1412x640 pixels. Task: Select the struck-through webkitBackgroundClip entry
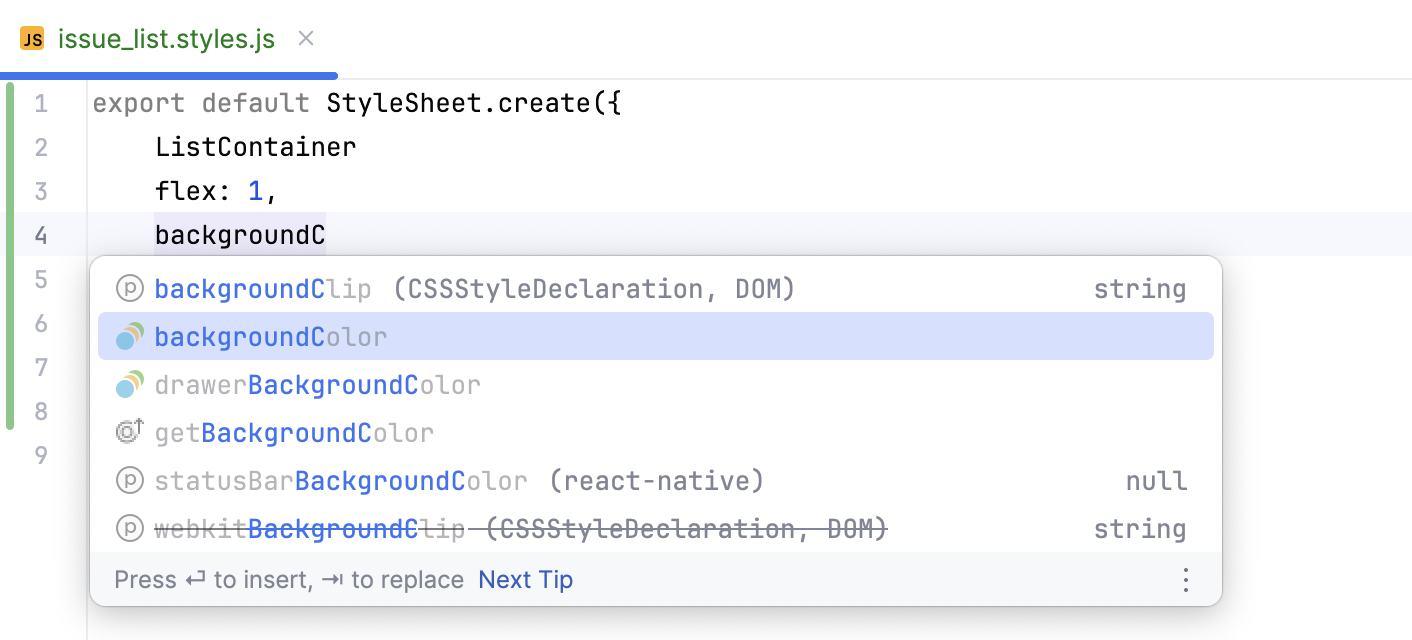point(310,528)
